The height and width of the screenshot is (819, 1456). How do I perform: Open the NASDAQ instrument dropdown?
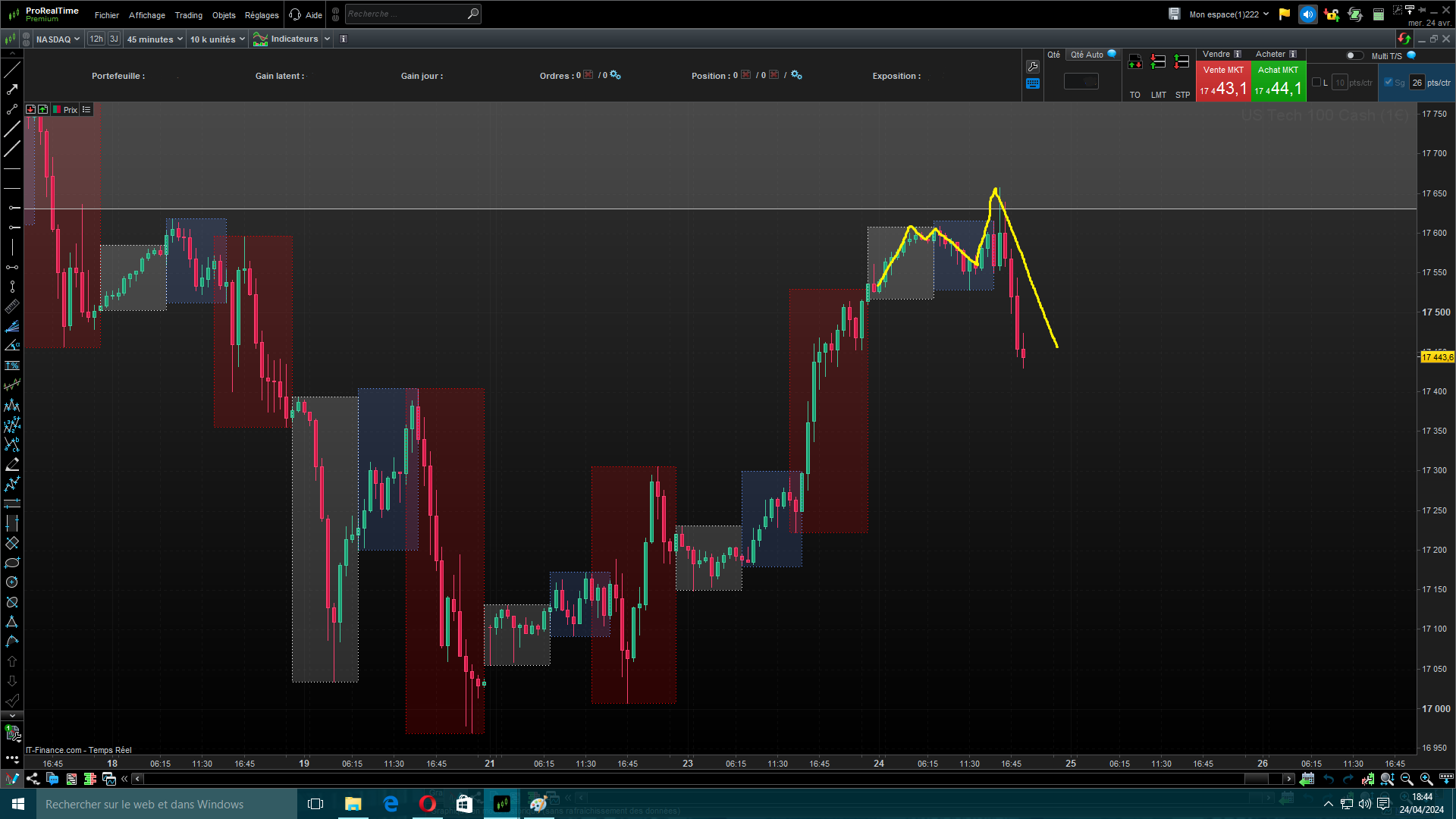pos(58,39)
